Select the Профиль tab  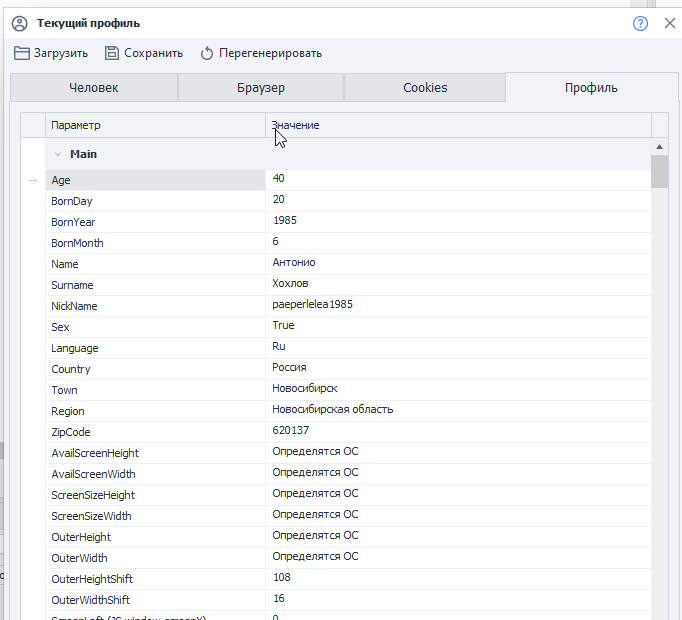point(591,88)
